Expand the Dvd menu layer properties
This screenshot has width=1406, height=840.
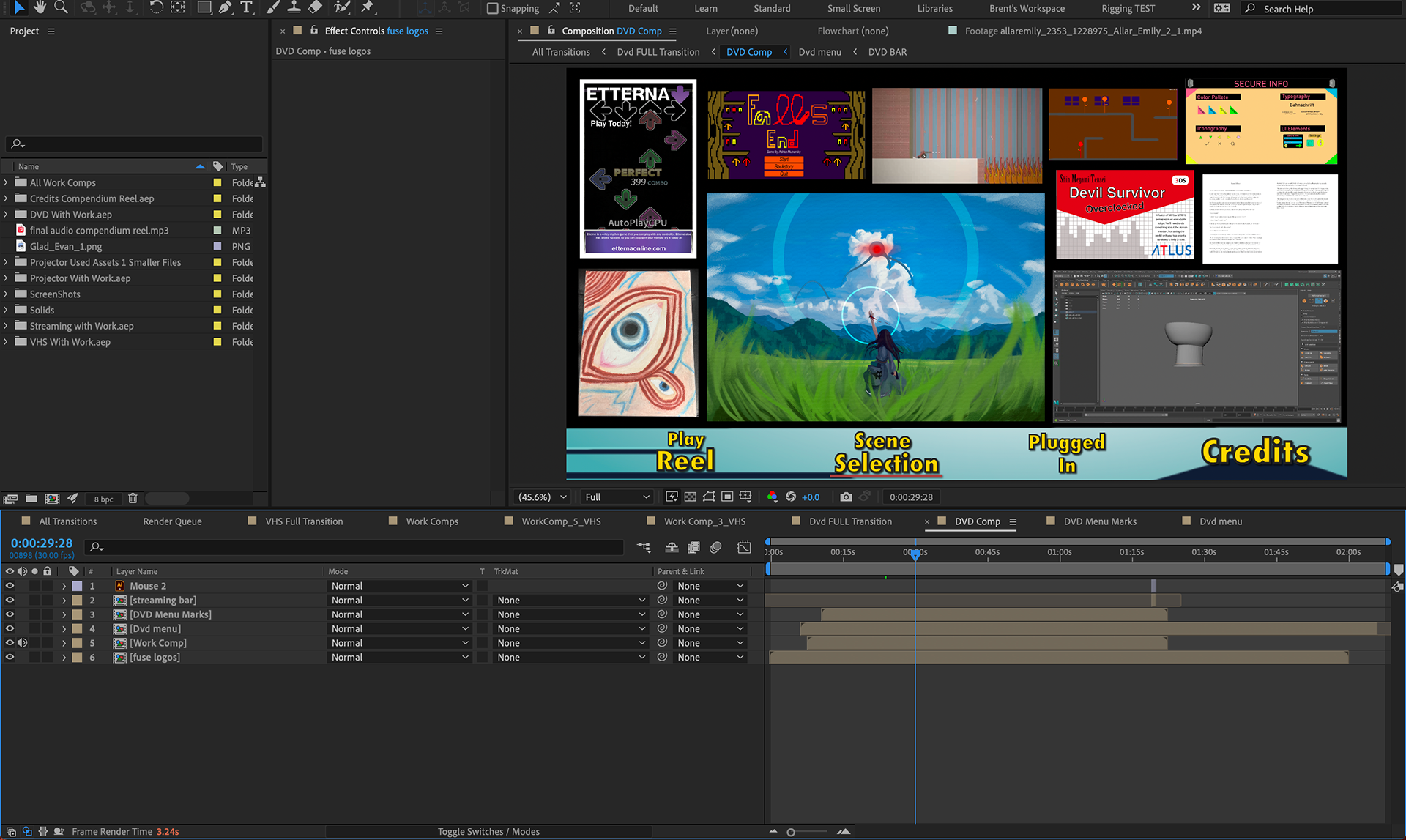coord(64,628)
